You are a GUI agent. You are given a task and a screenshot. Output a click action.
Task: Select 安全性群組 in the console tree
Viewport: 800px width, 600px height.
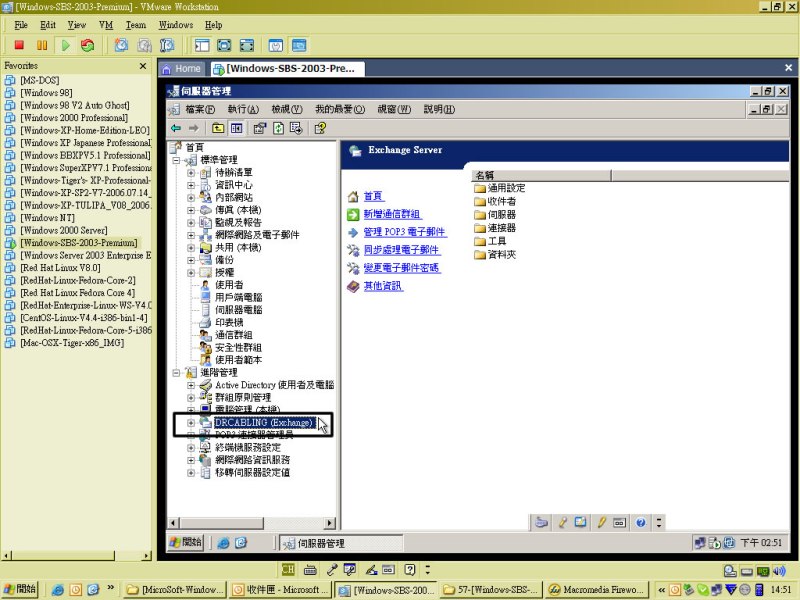pos(238,348)
